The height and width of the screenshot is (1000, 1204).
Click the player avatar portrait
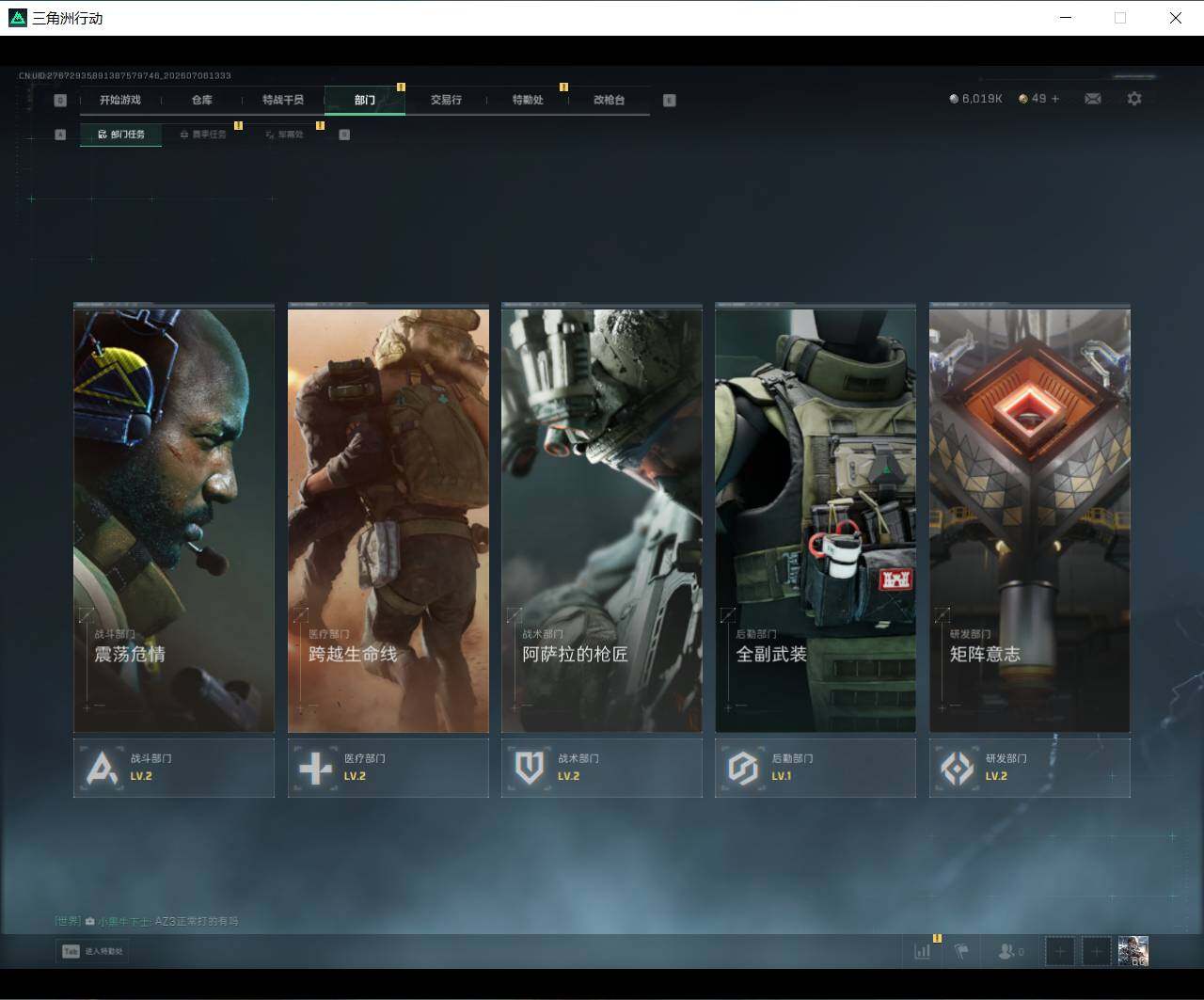click(1133, 951)
